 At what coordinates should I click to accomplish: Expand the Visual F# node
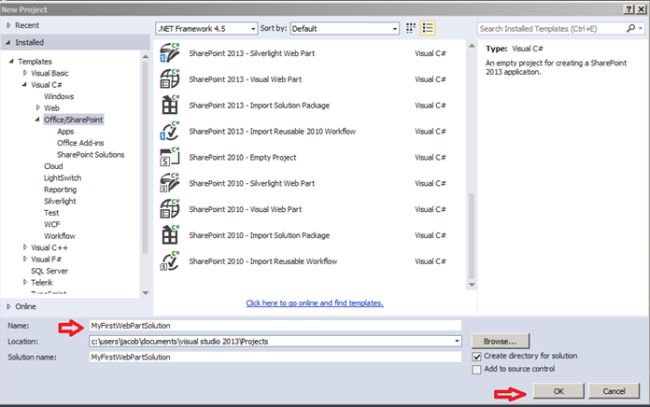pyautogui.click(x=25, y=259)
